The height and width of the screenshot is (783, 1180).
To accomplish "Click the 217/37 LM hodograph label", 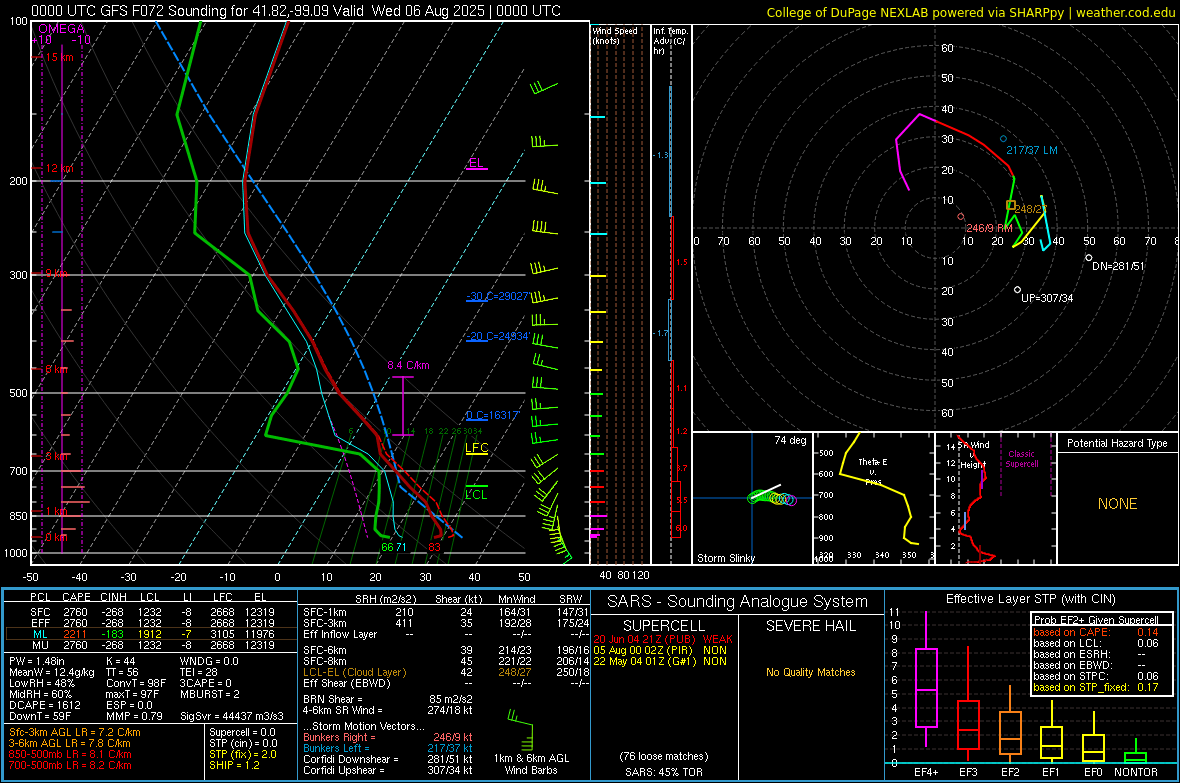I will [1032, 150].
